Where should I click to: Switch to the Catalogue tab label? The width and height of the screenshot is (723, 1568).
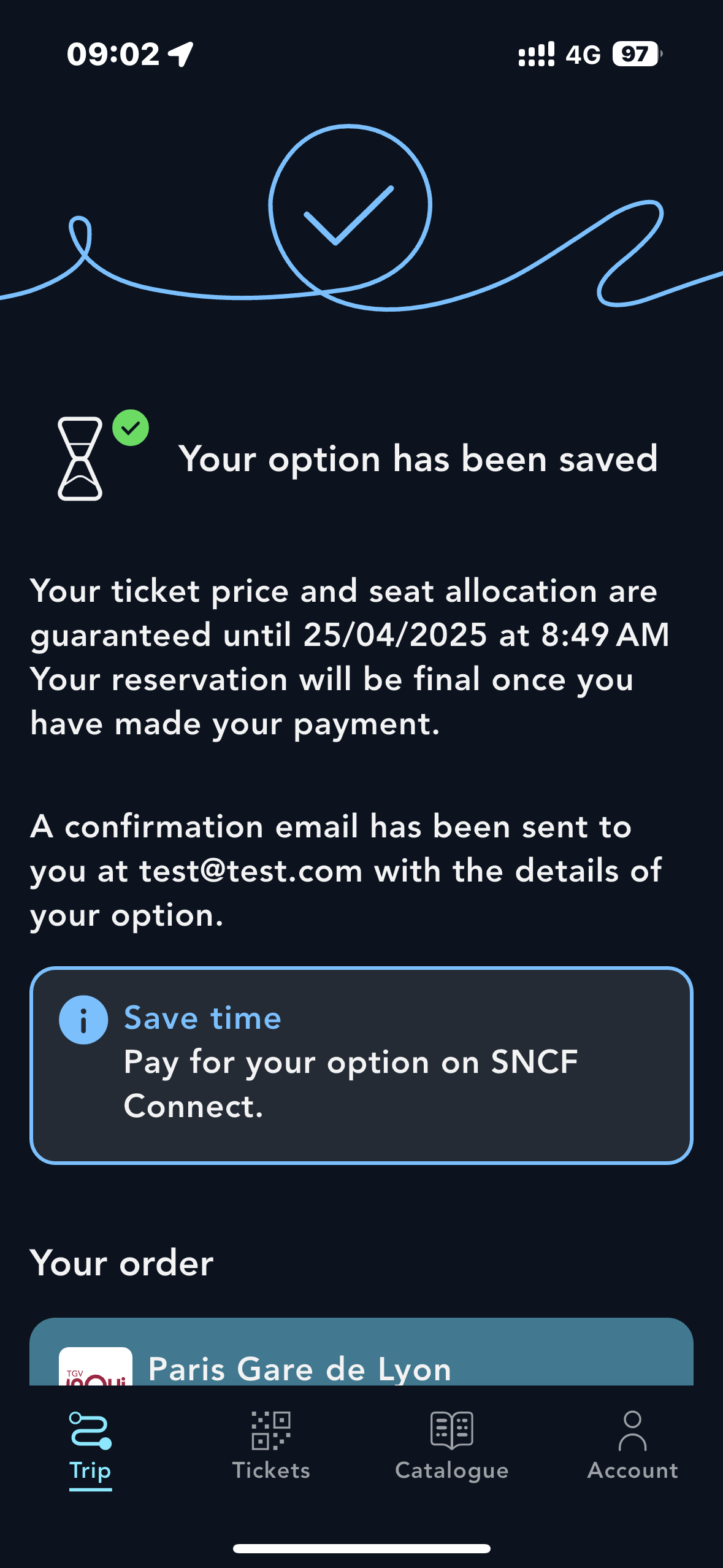pyautogui.click(x=452, y=1470)
